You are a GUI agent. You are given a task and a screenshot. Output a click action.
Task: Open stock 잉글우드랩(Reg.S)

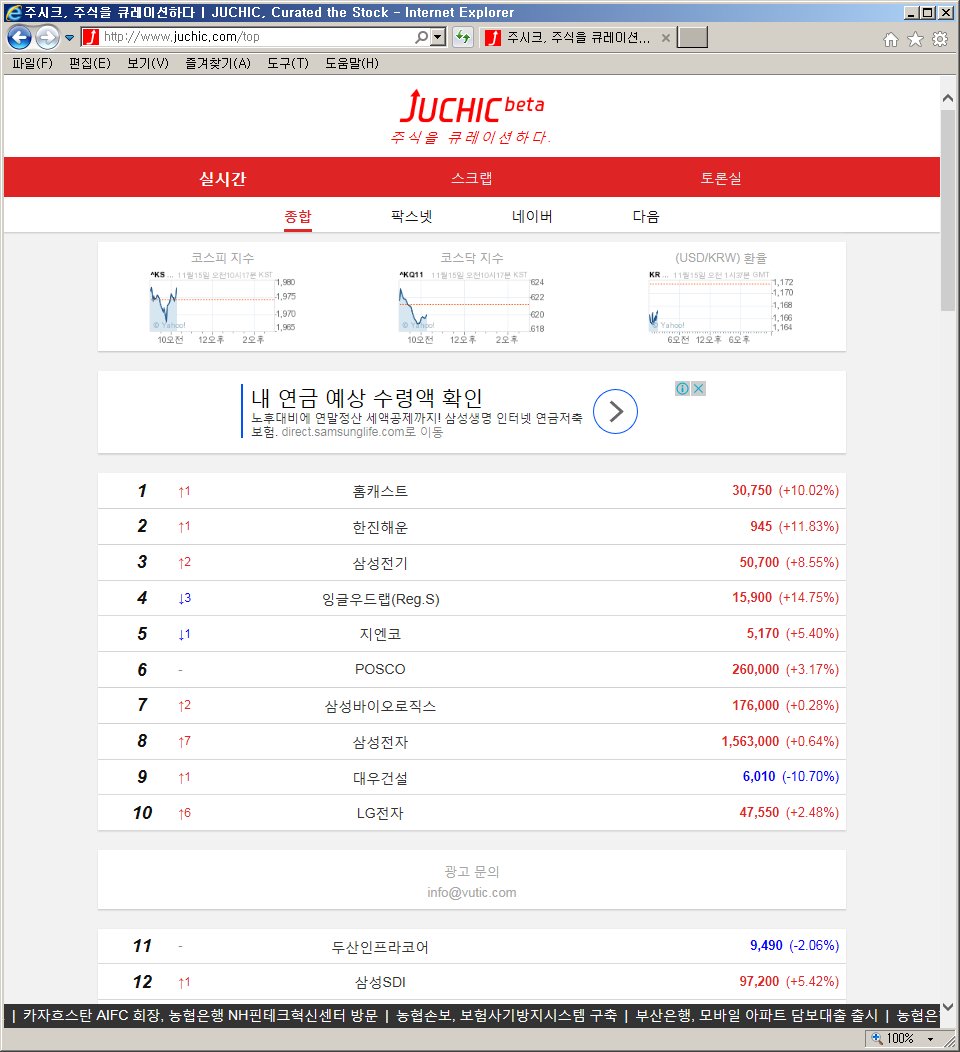[380, 599]
